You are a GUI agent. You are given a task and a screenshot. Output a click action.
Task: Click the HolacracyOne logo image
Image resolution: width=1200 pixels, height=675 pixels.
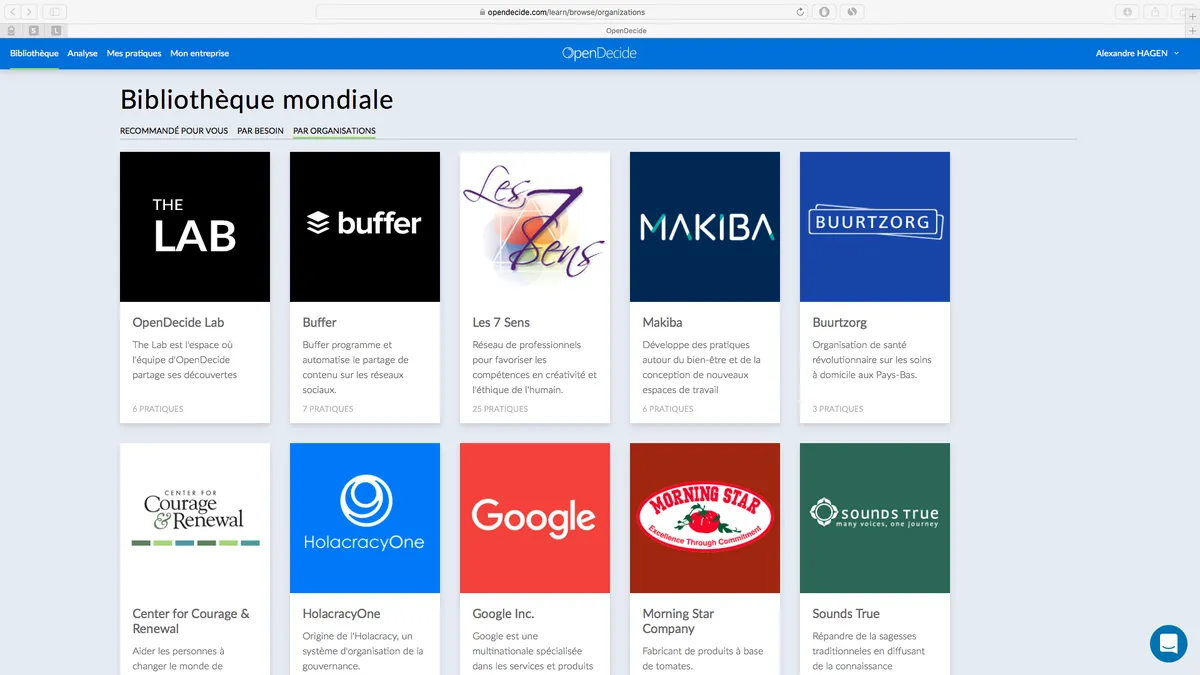coord(365,518)
